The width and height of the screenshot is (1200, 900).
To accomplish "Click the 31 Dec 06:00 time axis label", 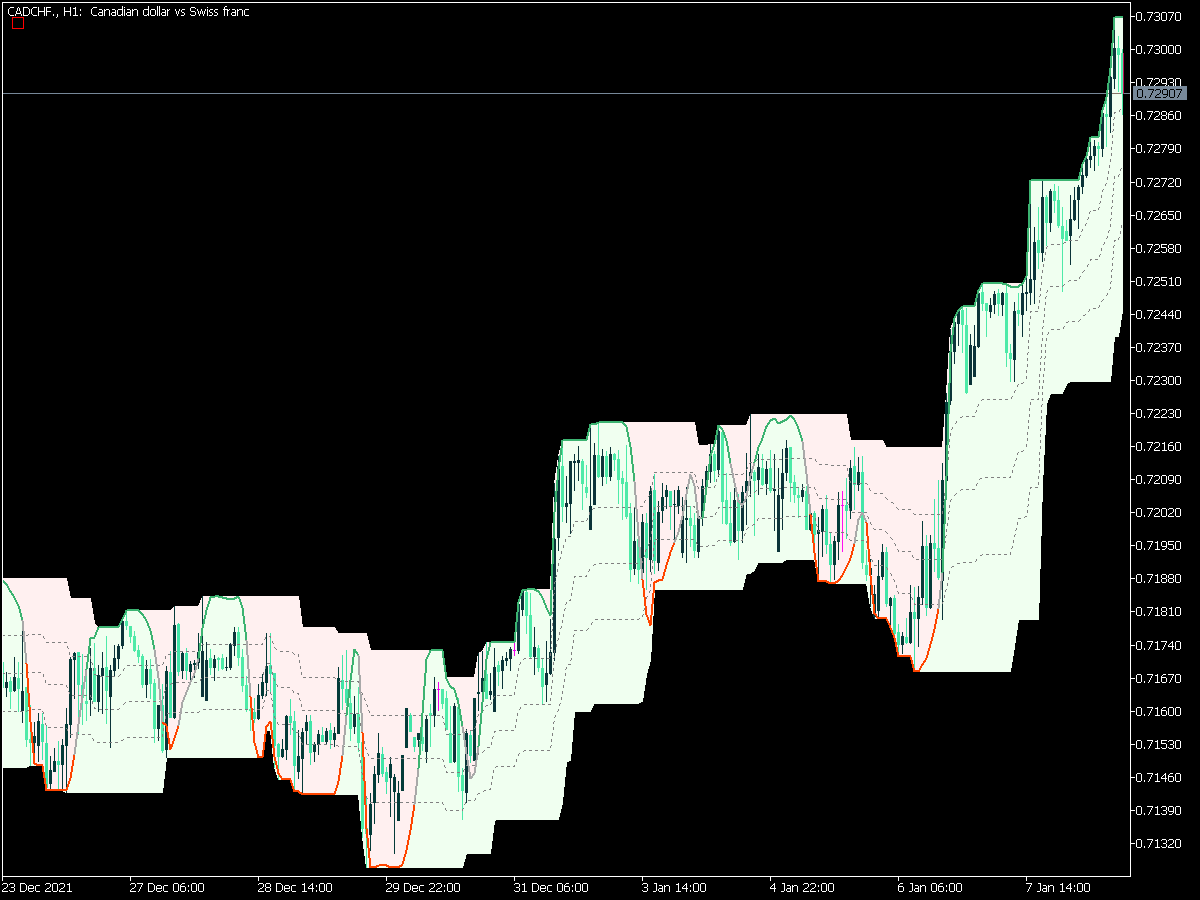I will point(551,887).
